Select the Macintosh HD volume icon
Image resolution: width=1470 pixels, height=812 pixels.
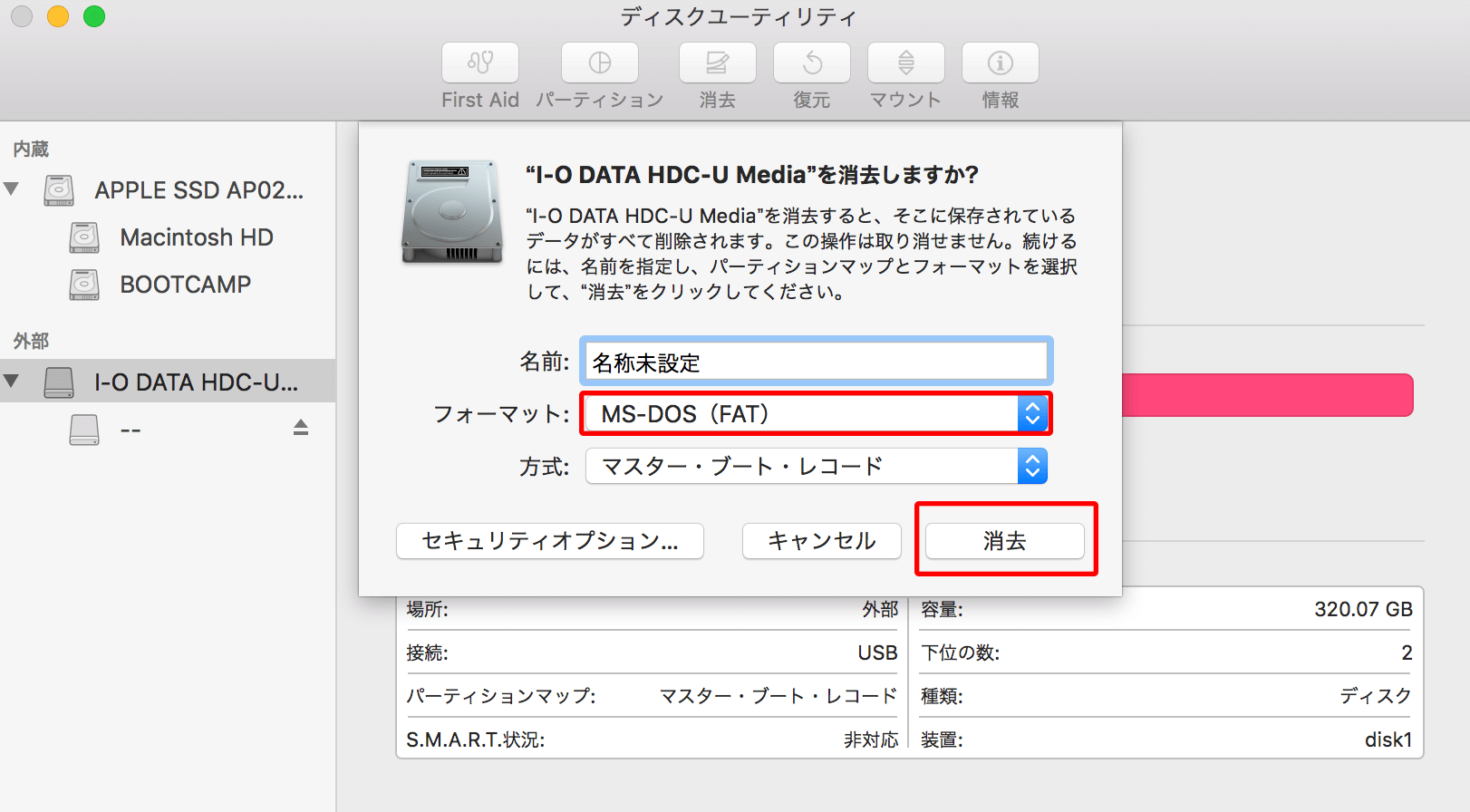(x=84, y=237)
